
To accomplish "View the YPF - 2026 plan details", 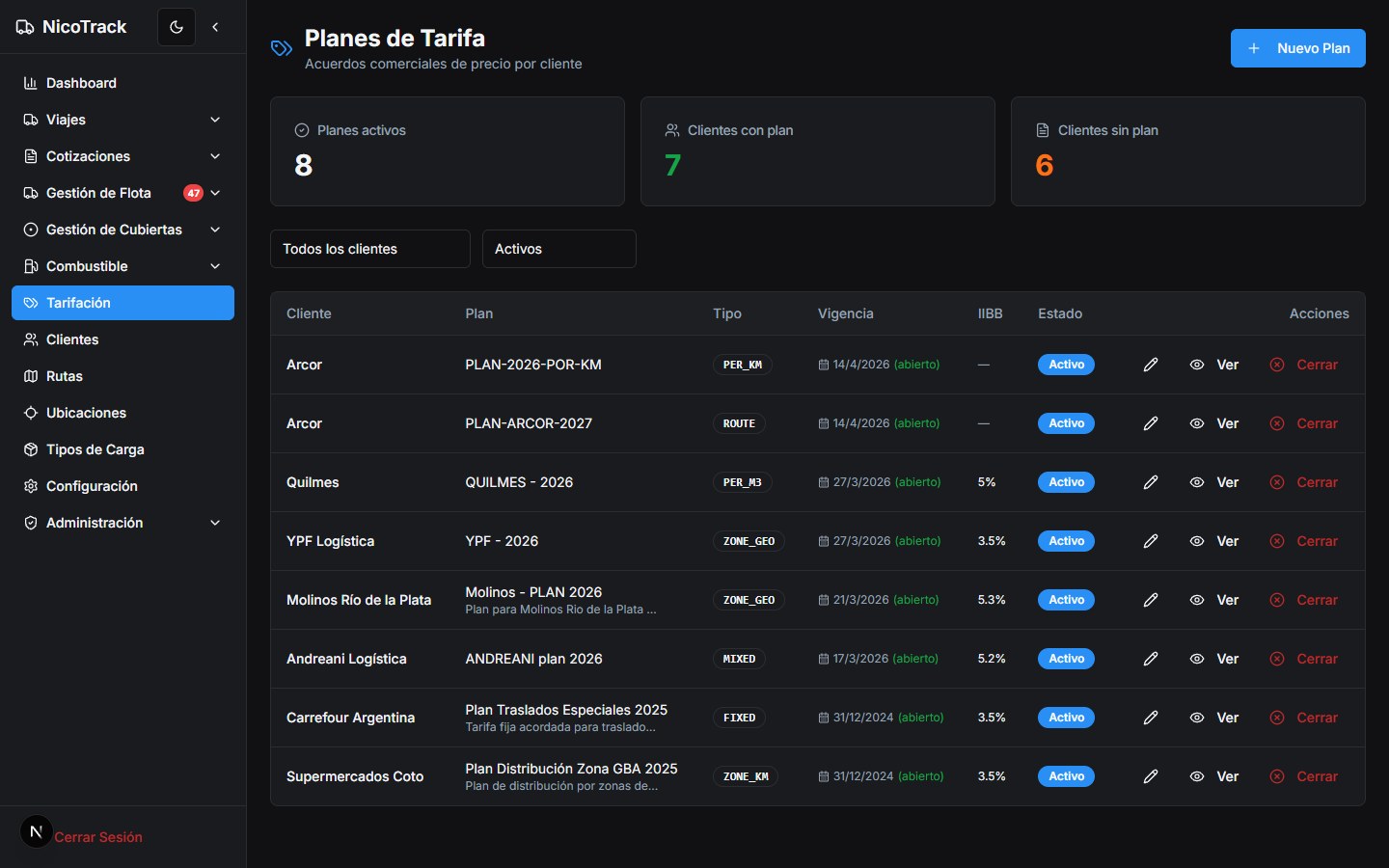I will (1214, 541).
